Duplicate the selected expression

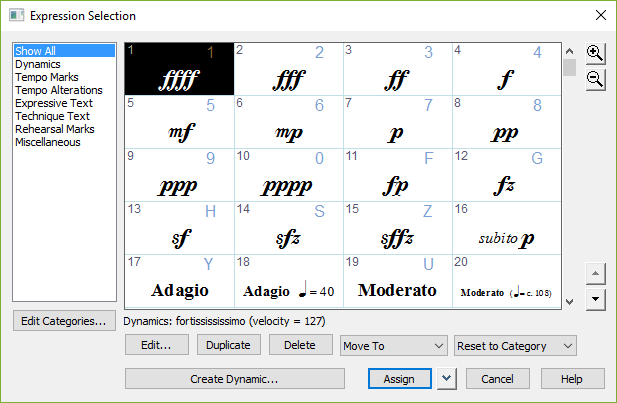click(229, 345)
